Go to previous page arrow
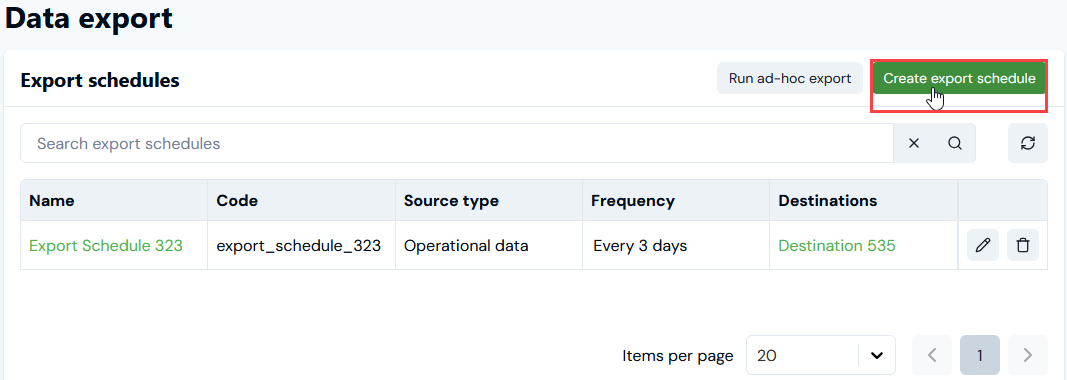1067x380 pixels. pos(932,355)
